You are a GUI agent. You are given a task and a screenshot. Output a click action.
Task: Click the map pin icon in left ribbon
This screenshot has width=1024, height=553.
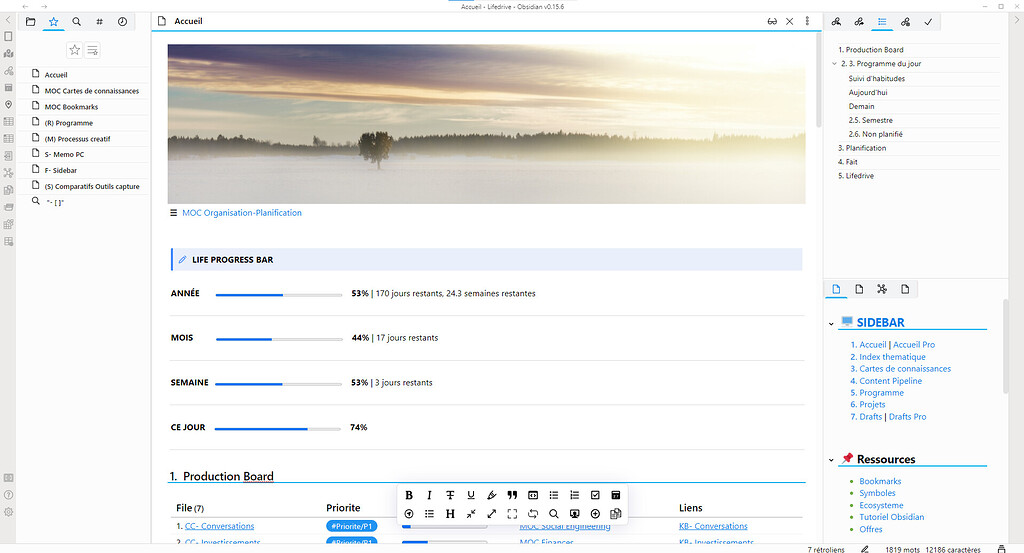8,104
